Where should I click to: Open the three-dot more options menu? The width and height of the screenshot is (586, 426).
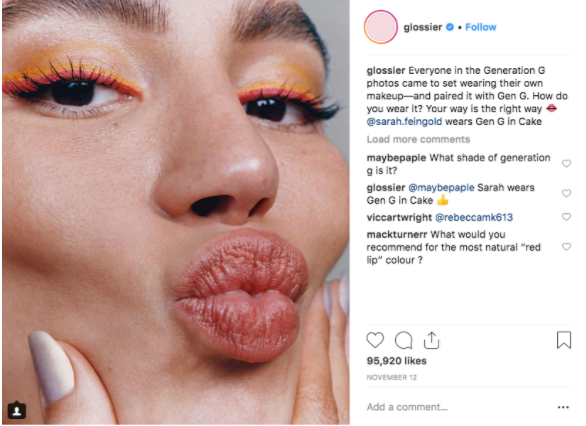(x=563, y=407)
